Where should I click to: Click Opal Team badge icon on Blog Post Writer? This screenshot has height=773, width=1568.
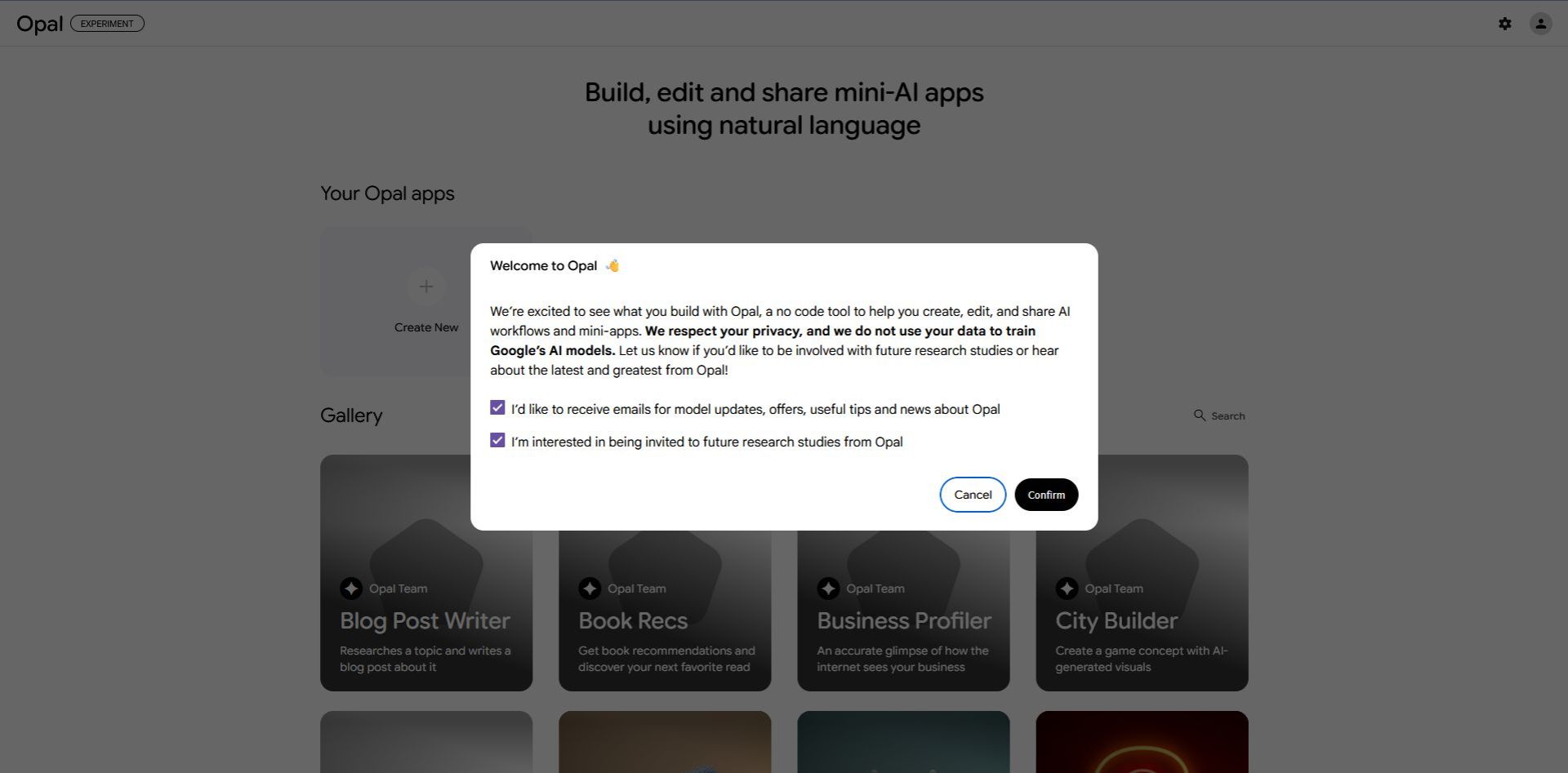pos(351,589)
